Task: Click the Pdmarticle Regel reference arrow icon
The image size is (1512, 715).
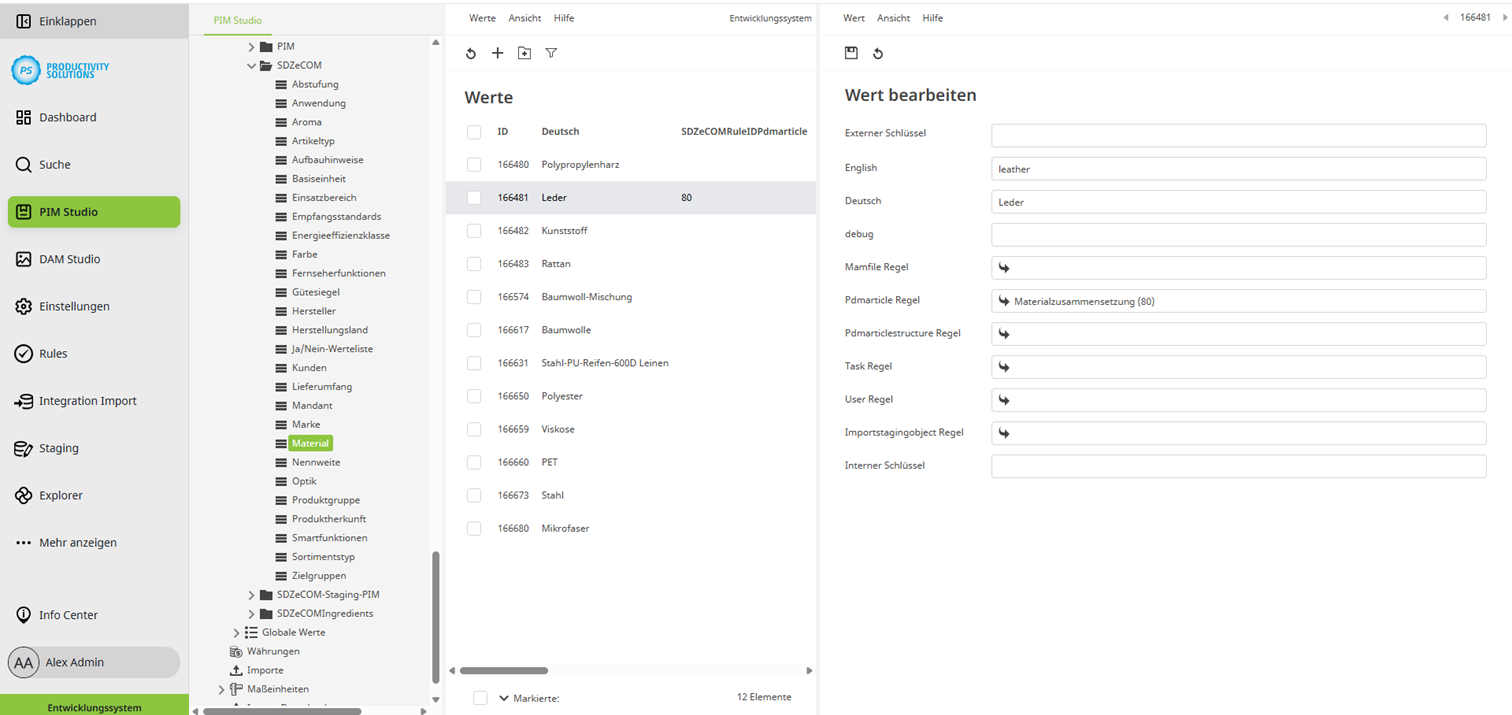Action: pyautogui.click(x=1004, y=301)
